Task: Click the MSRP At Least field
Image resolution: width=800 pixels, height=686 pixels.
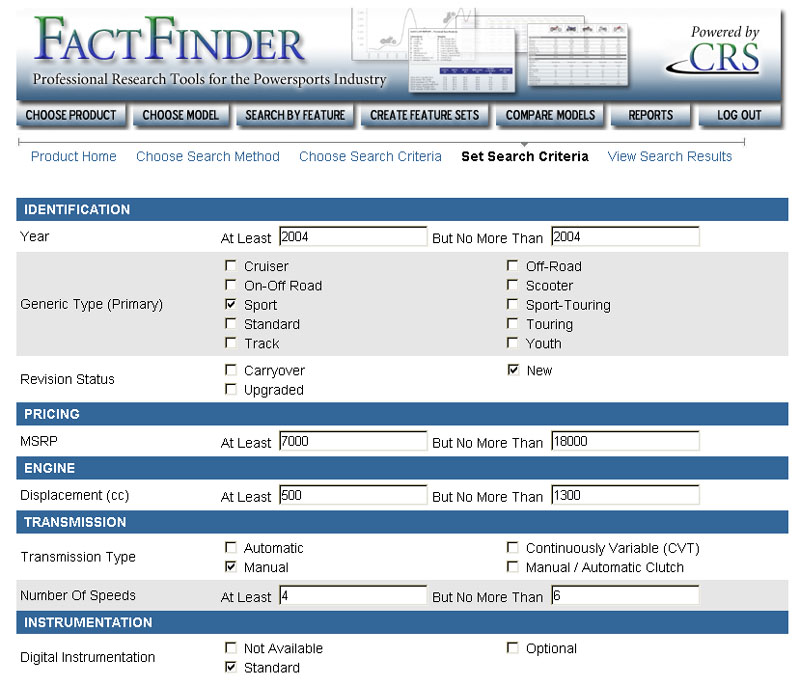Action: click(x=353, y=441)
